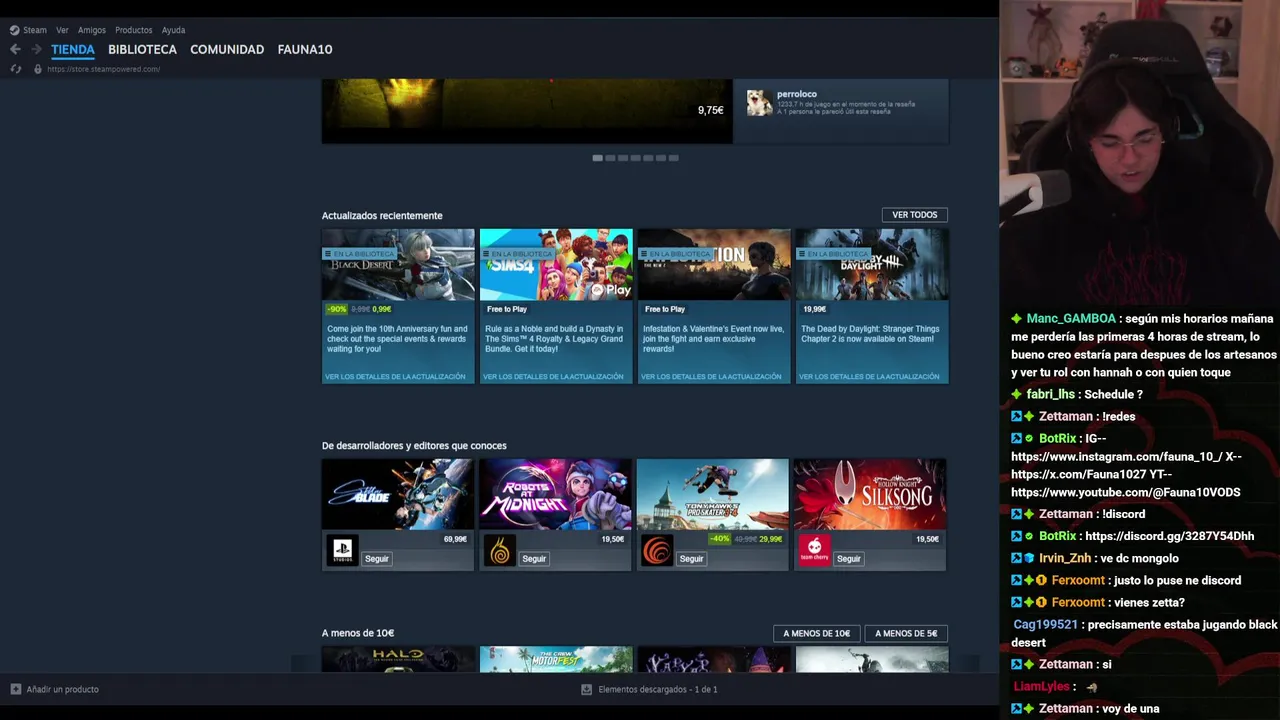The width and height of the screenshot is (1280, 720).
Task: Click the Team Cherry developer logo
Action: (814, 550)
